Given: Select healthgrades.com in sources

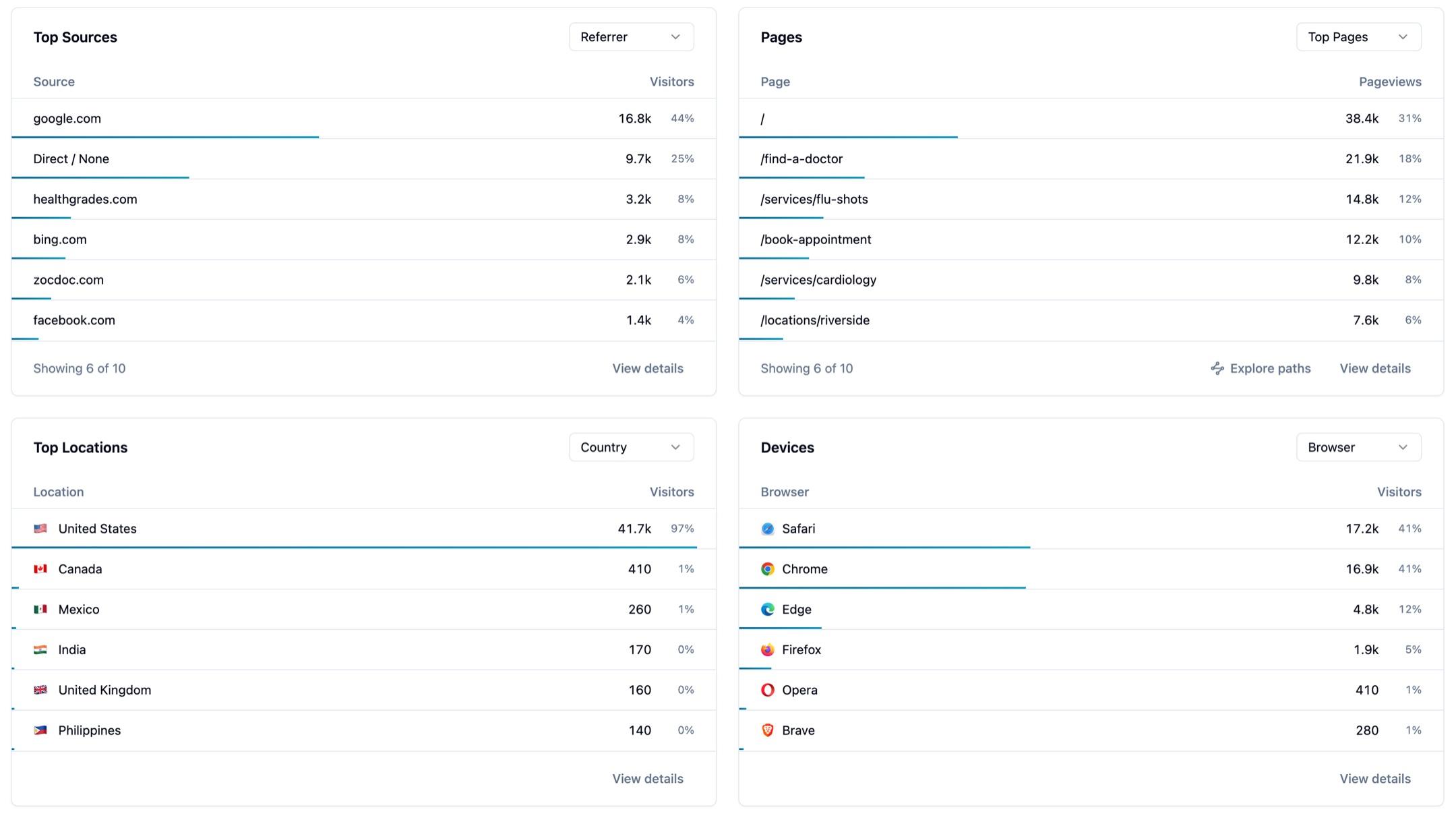Looking at the screenshot, I should coord(363,200).
